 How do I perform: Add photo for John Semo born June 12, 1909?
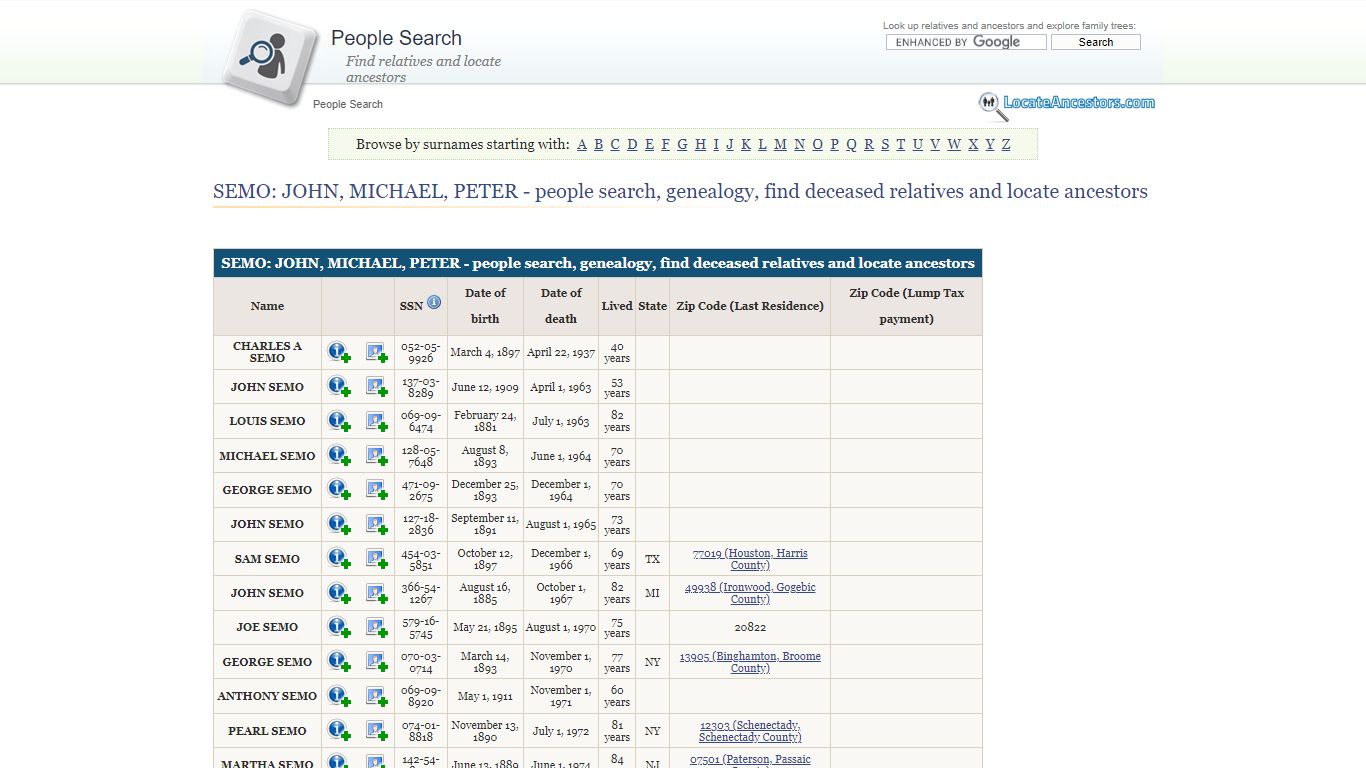[377, 387]
